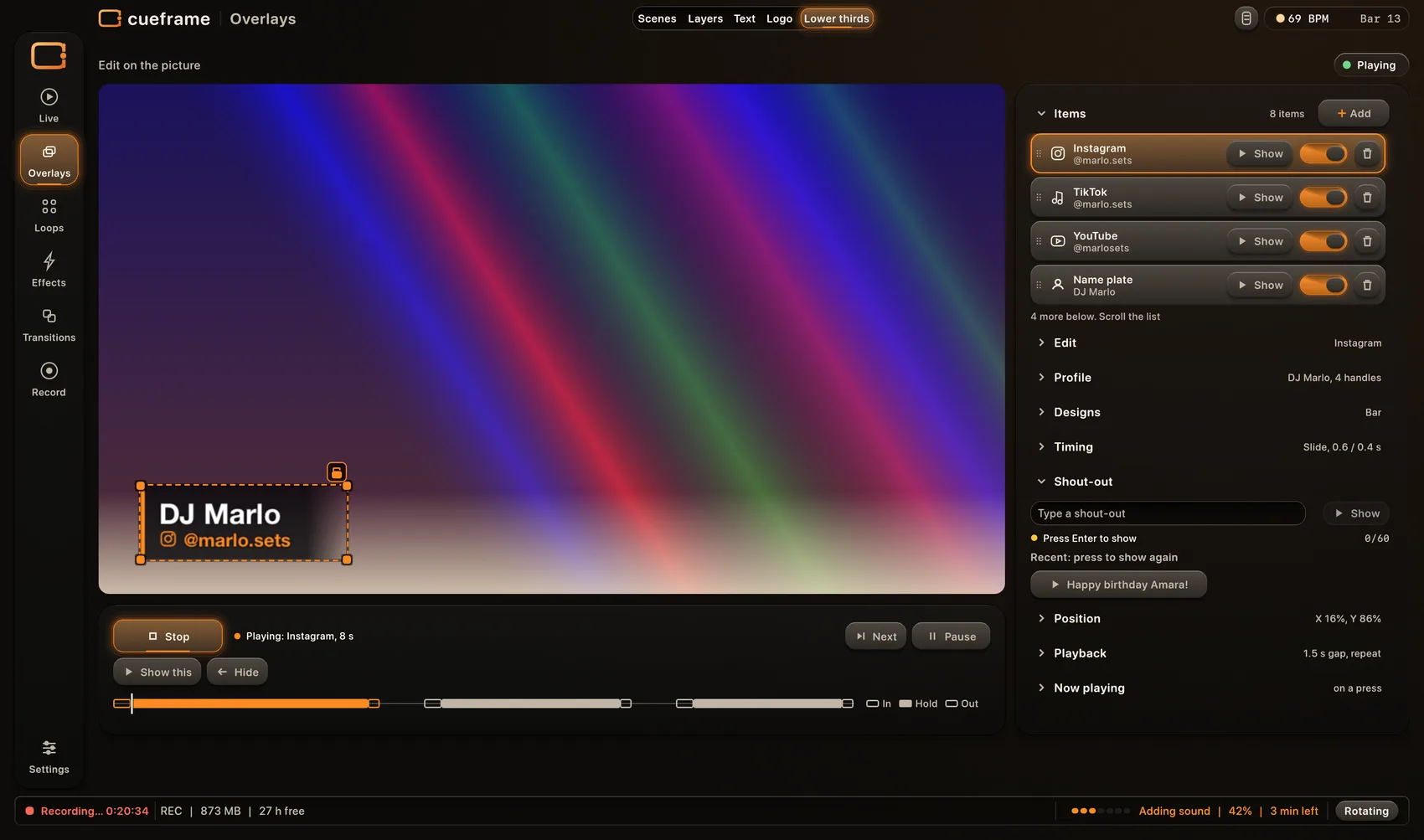
Task: Replay the Happy birthday Amara! shout-out
Action: pos(1118,585)
